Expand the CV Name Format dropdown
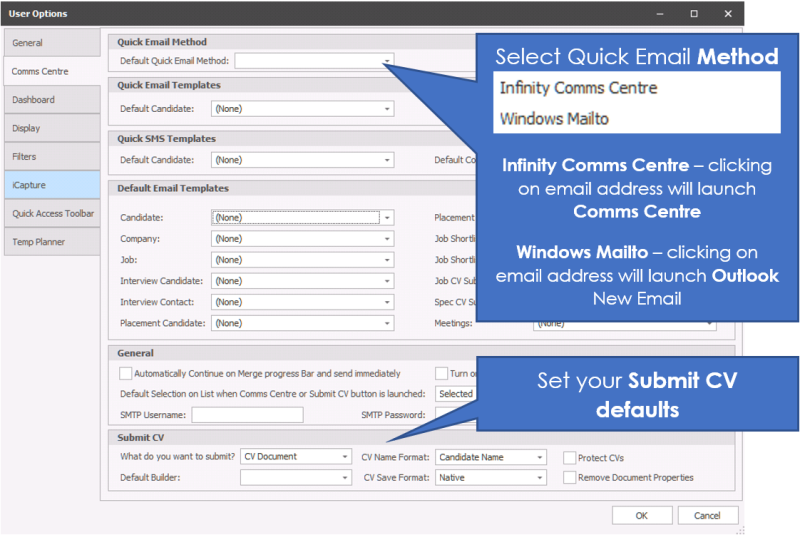The height and width of the screenshot is (535, 800). tap(540, 457)
